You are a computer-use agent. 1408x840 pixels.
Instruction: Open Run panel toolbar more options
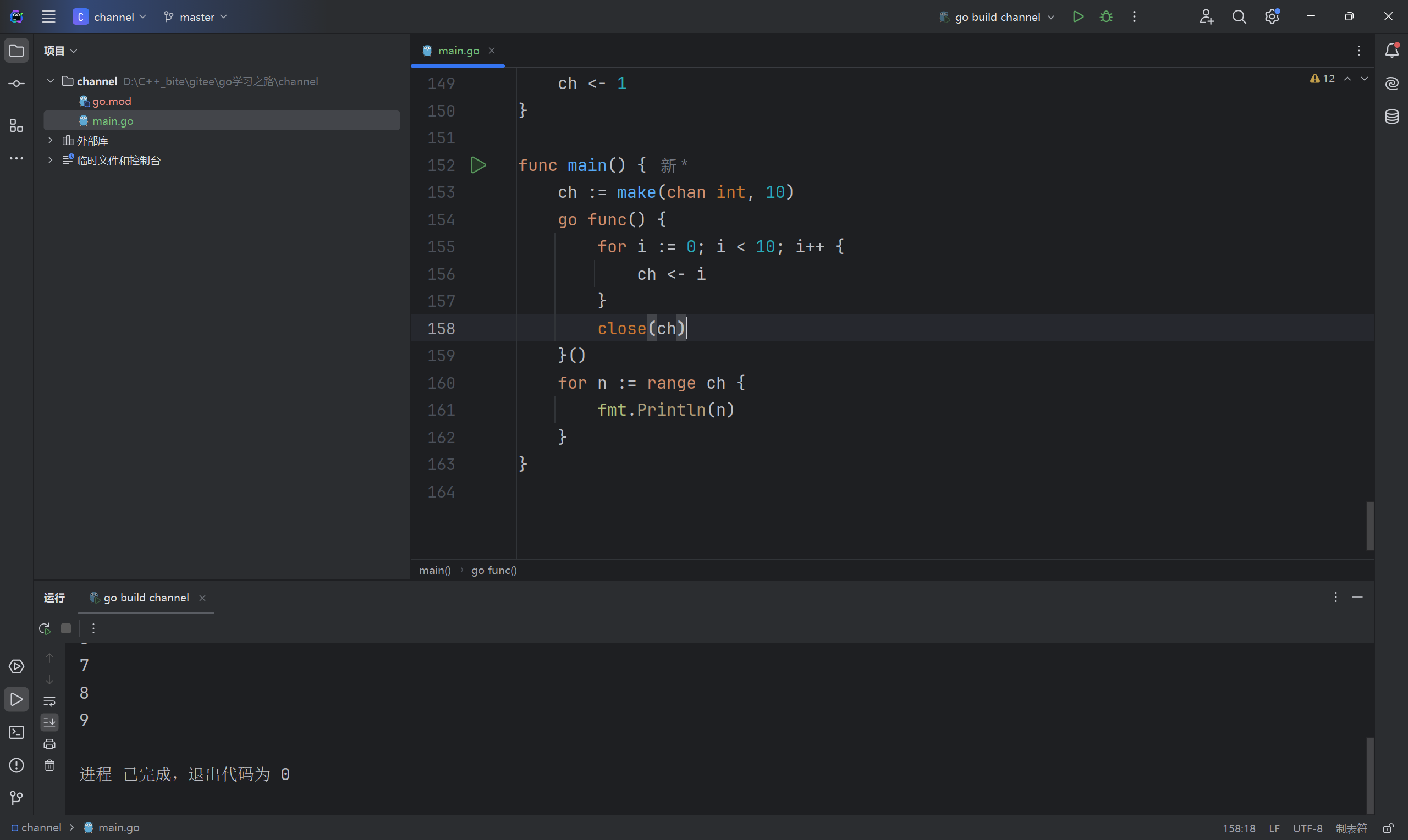point(94,628)
